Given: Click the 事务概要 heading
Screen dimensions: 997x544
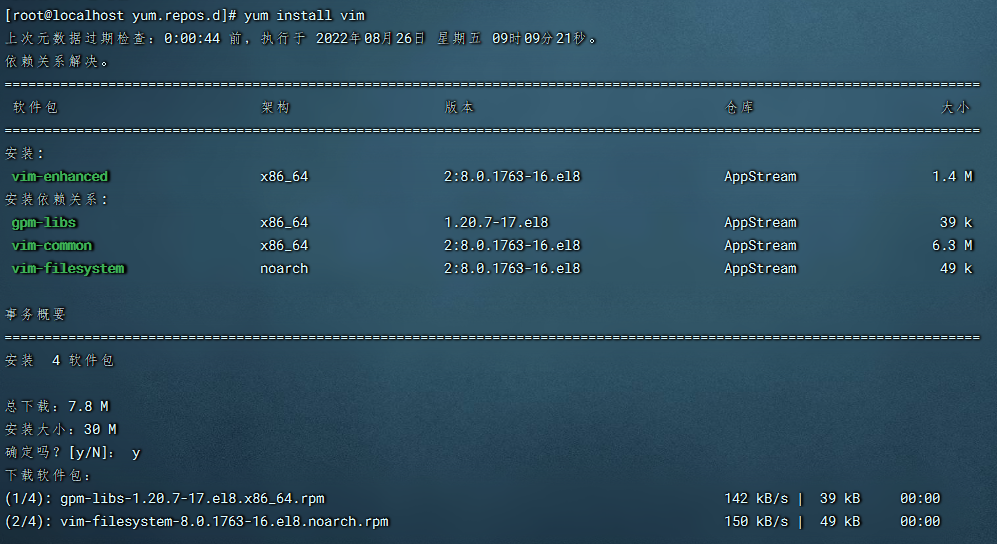Looking at the screenshot, I should tap(36, 314).
